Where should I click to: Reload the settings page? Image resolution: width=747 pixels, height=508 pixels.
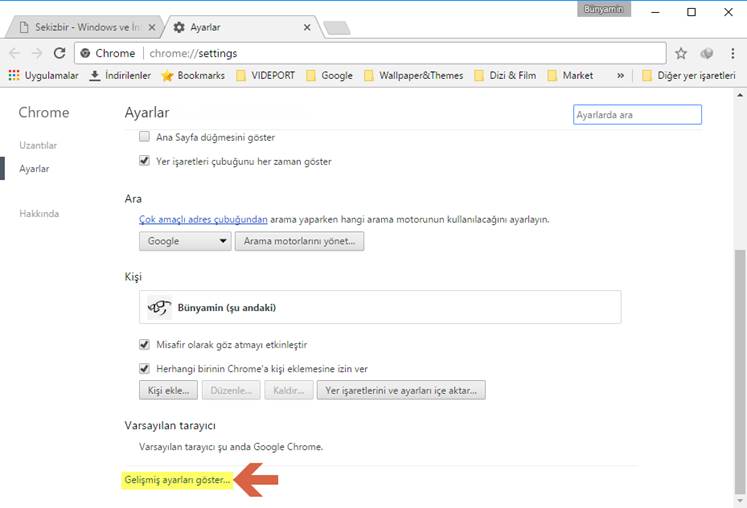(60, 53)
